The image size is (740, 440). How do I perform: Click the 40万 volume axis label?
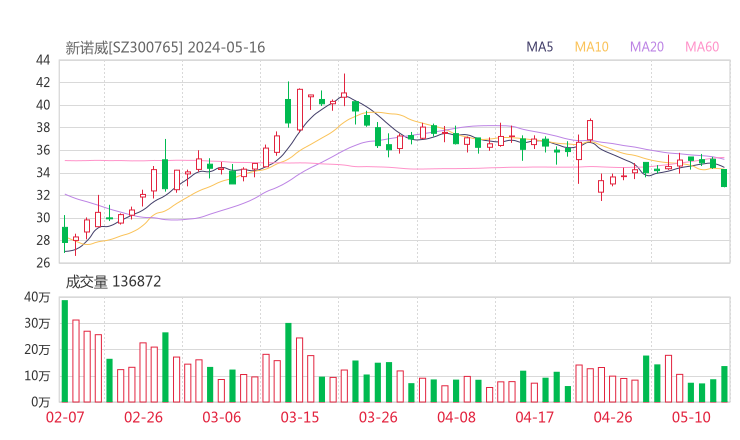37,297
